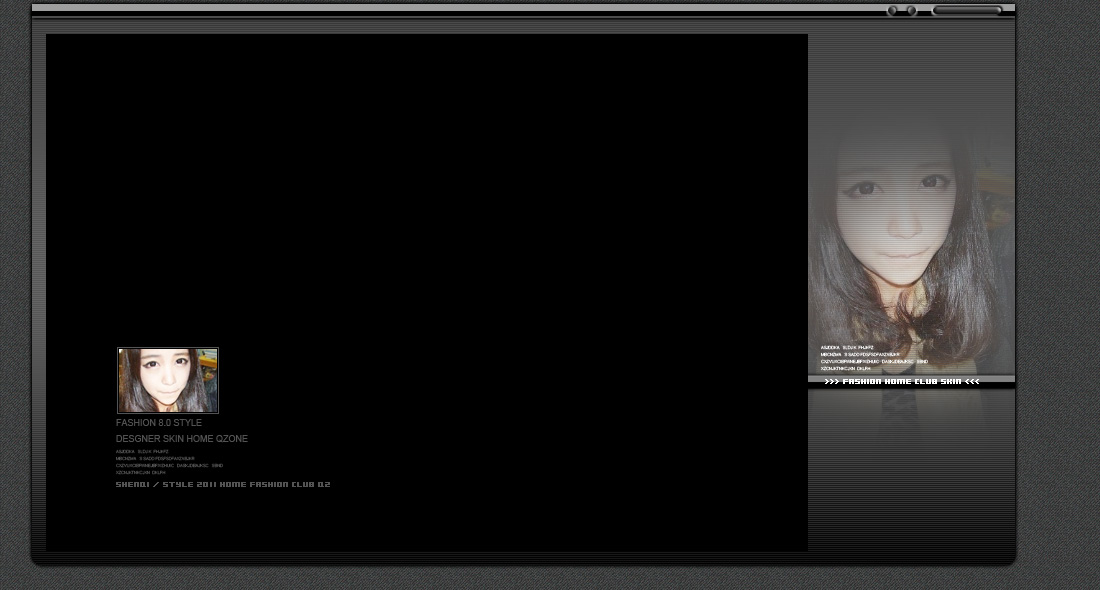Click the tiny text under DESGNER SKIN HOME QZONE
This screenshot has width=1100, height=590.
(169, 462)
